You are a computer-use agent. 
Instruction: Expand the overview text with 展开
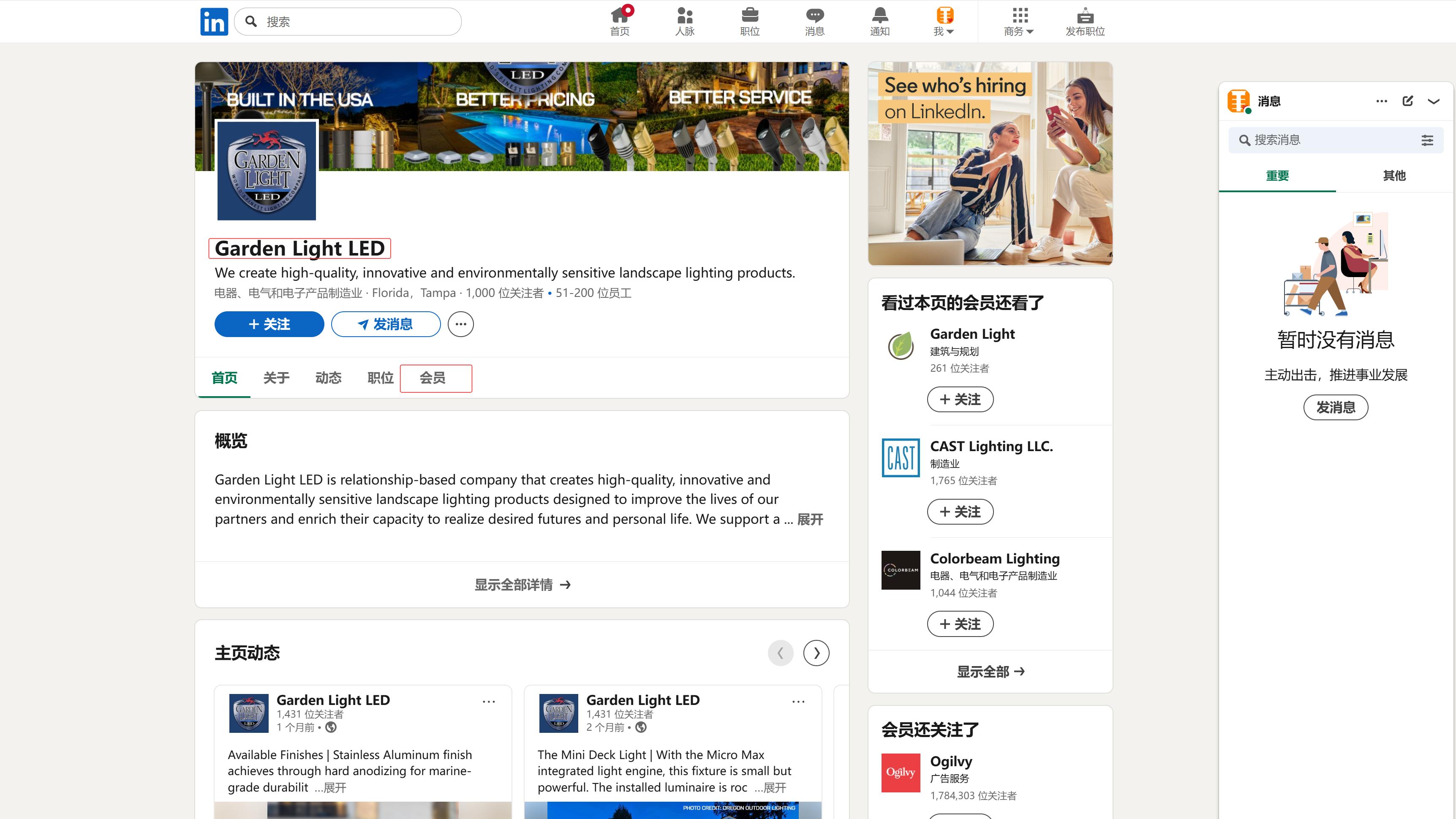point(810,520)
